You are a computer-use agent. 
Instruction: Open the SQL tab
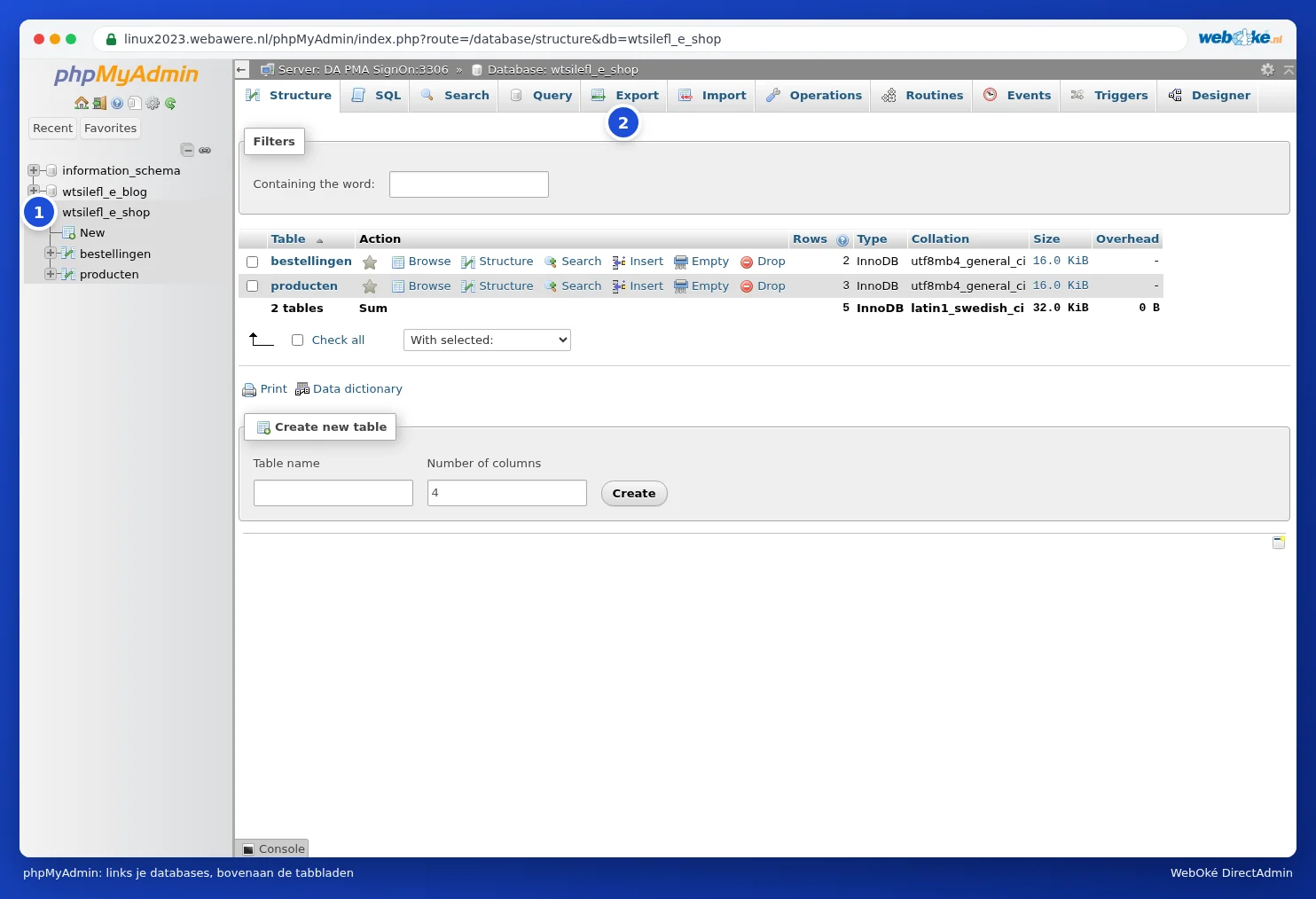pyautogui.click(x=376, y=96)
